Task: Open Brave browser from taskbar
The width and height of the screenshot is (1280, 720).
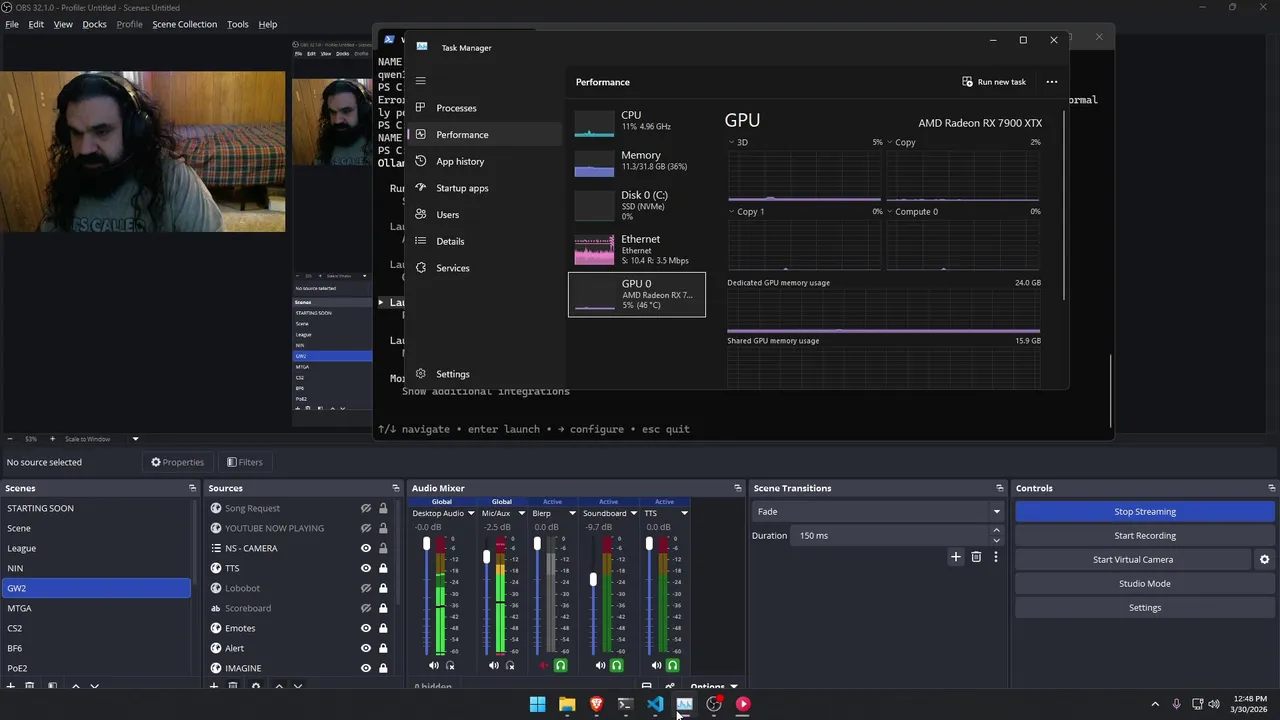Action: [596, 704]
